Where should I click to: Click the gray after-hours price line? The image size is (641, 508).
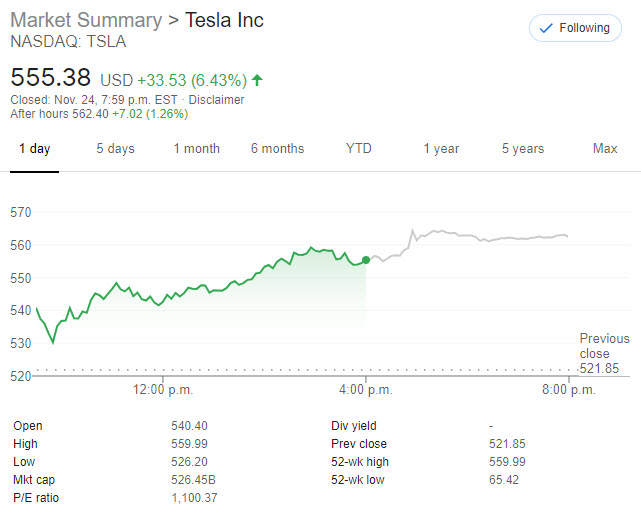click(x=480, y=236)
